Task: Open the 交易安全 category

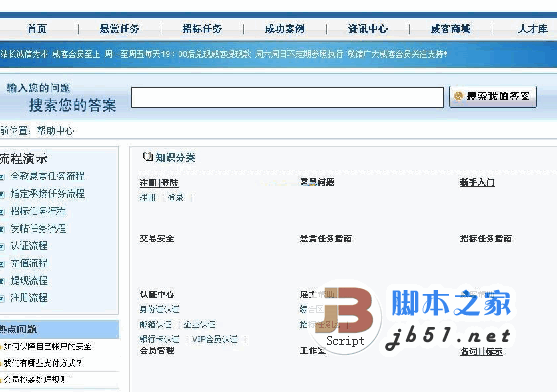Action: coord(157,238)
